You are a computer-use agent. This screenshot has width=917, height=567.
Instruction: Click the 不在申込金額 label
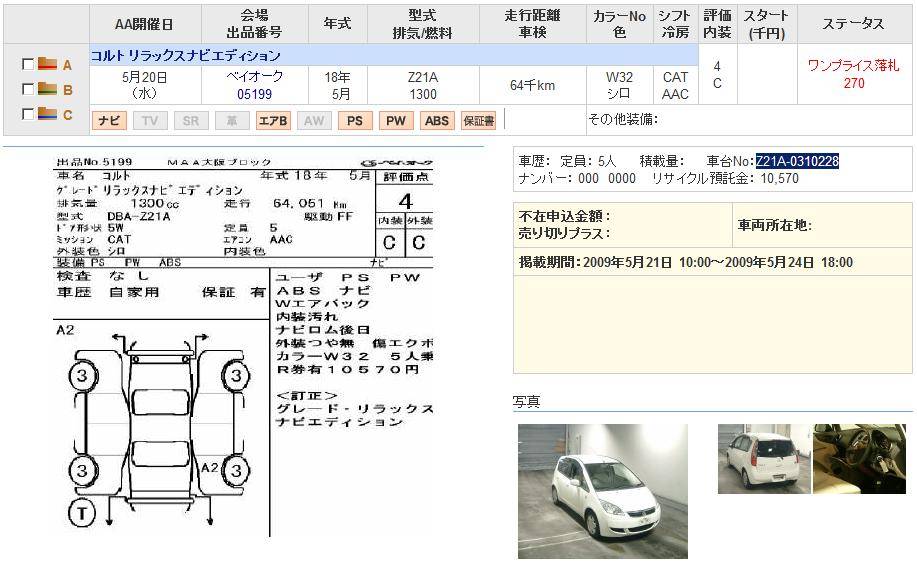(x=564, y=216)
